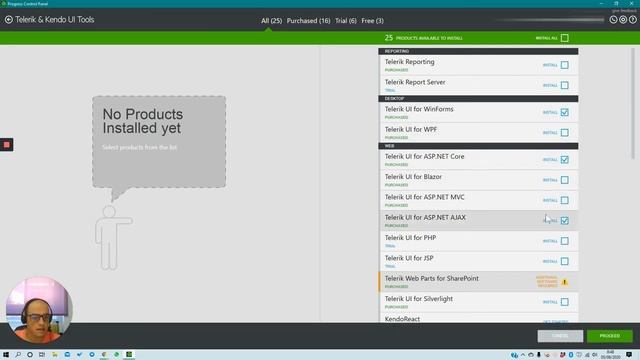
Task: Click the Web section header
Action: [x=478, y=146]
